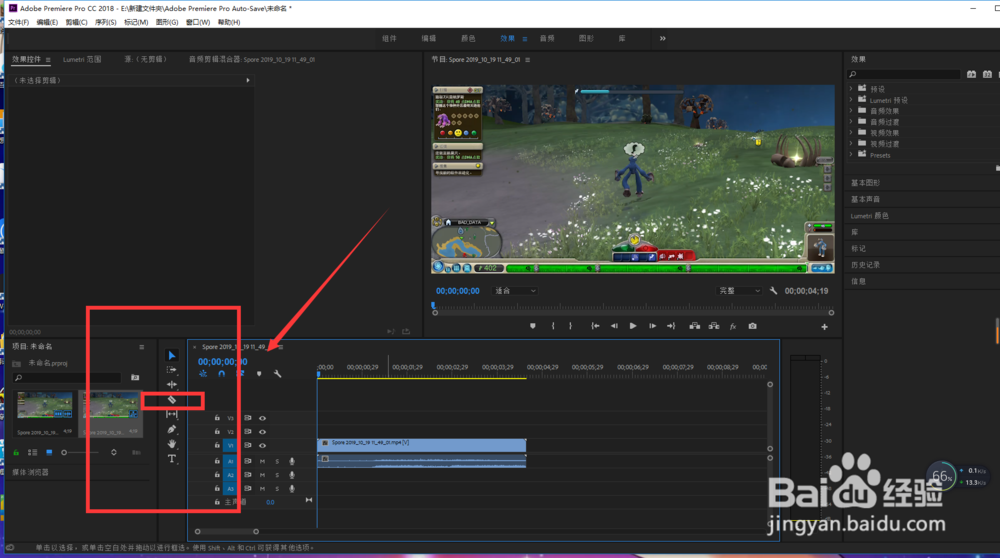
Task: Toggle nest sequence insert button
Action: tap(203, 374)
